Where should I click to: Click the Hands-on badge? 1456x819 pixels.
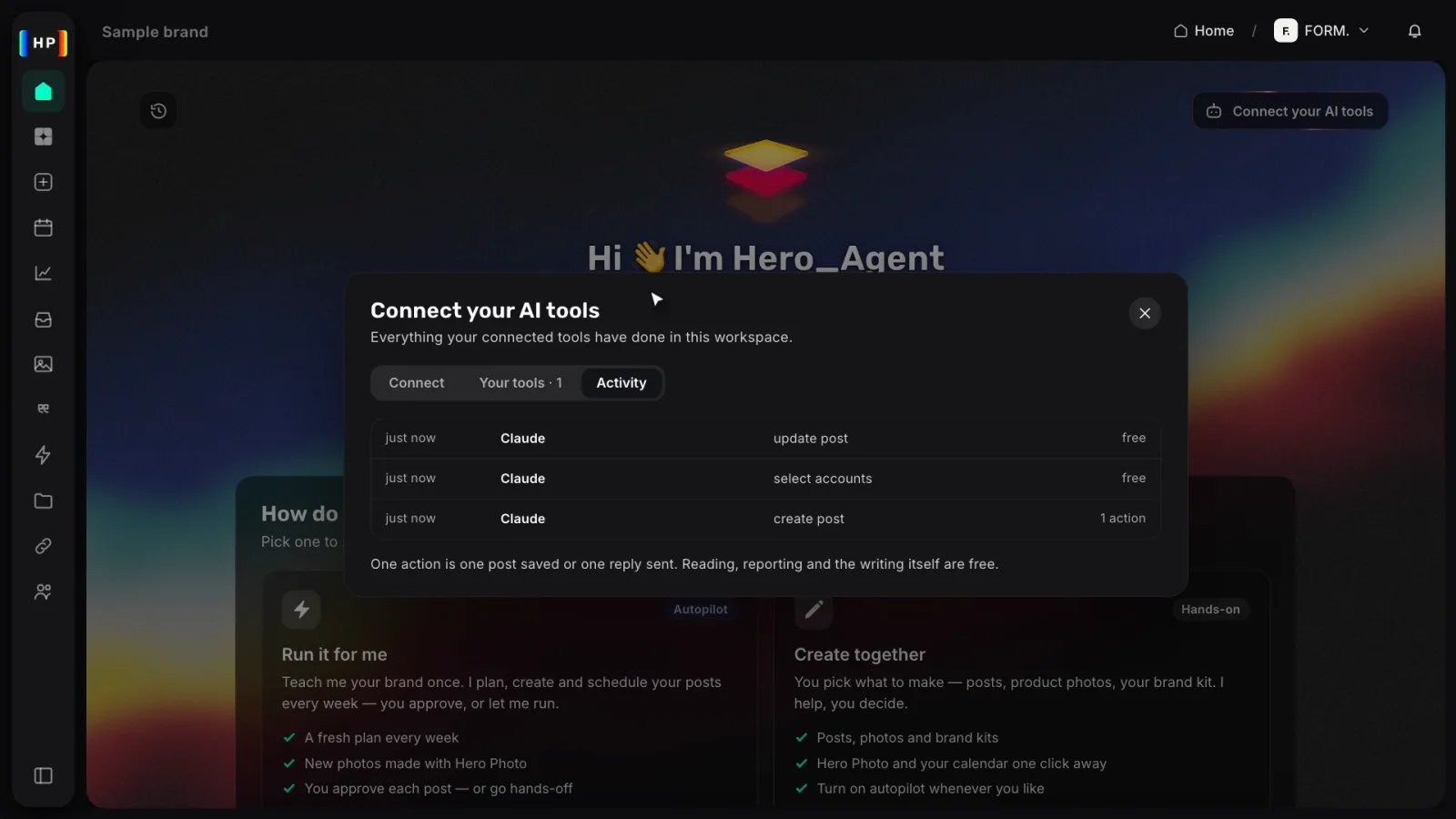[x=1210, y=610]
